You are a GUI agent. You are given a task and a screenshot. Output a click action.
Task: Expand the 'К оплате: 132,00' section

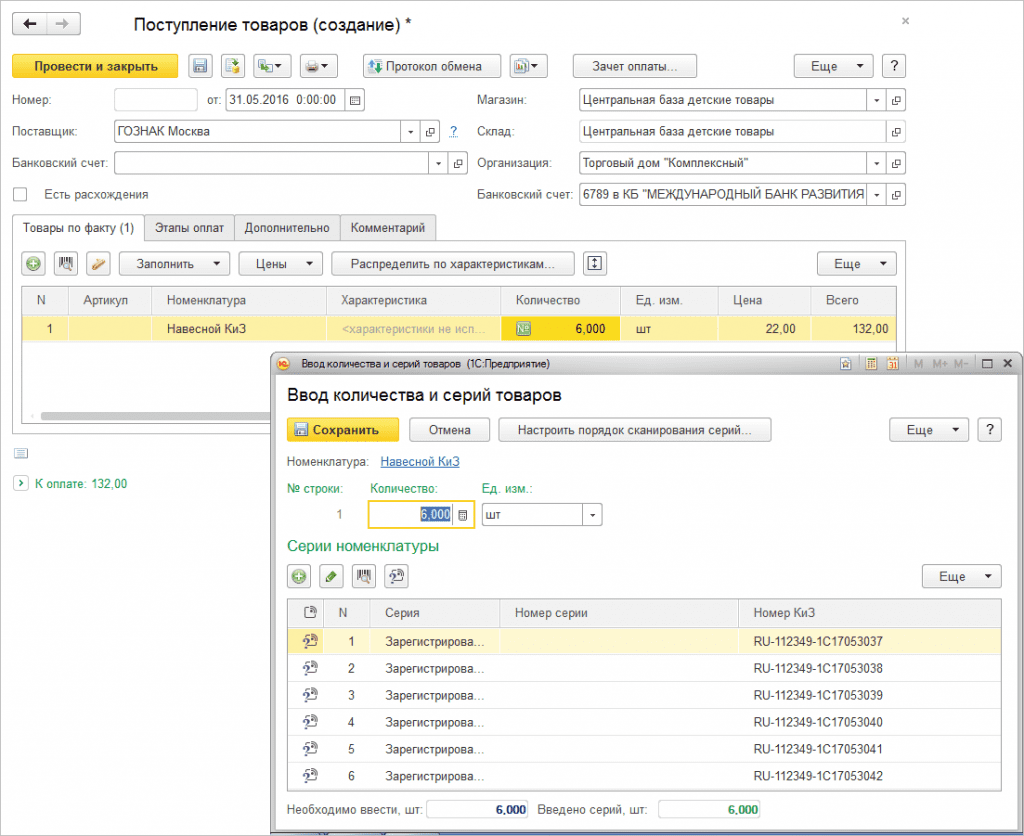click(20, 484)
